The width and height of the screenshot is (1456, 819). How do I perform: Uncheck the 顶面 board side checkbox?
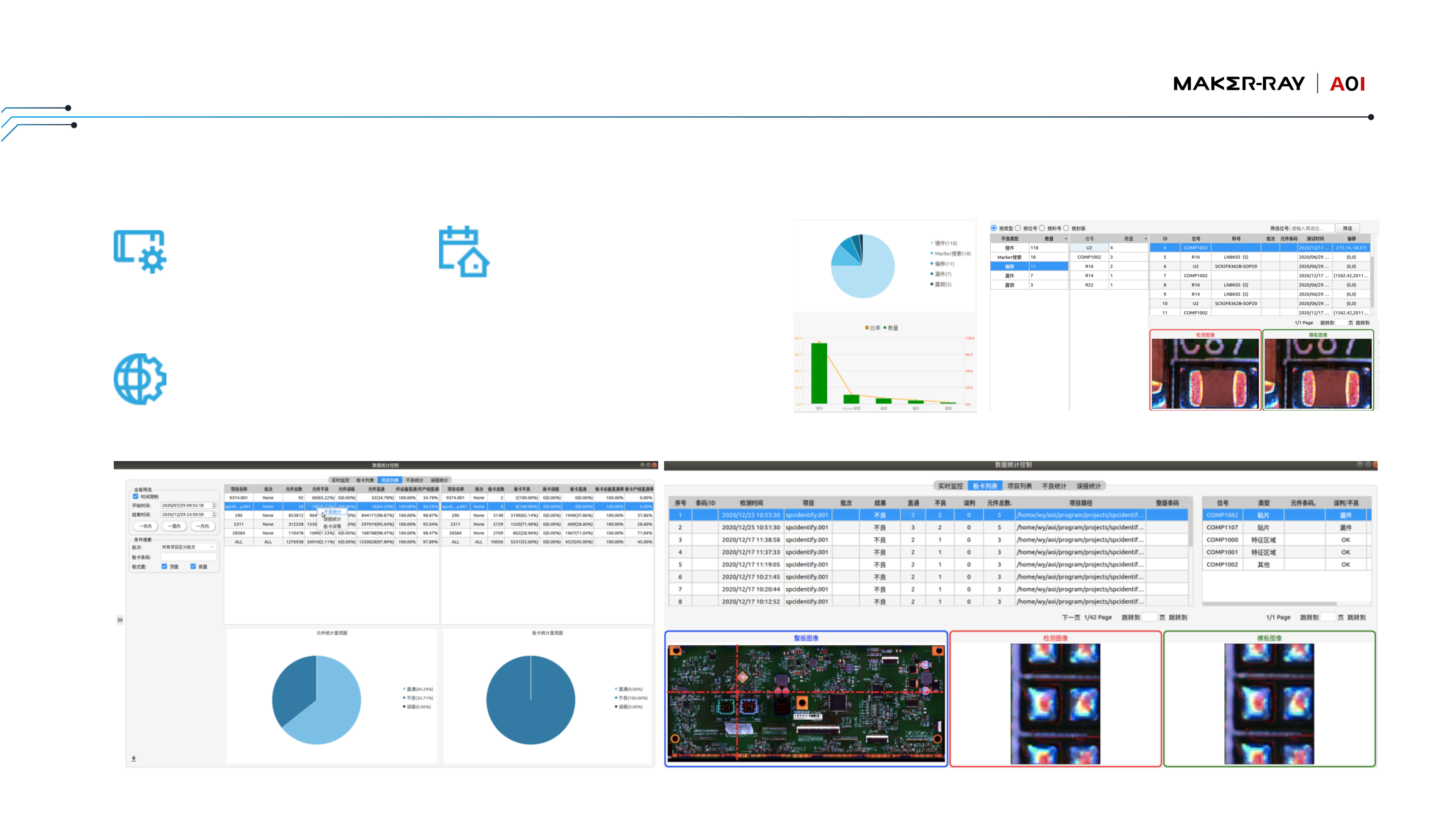pyautogui.click(x=165, y=566)
